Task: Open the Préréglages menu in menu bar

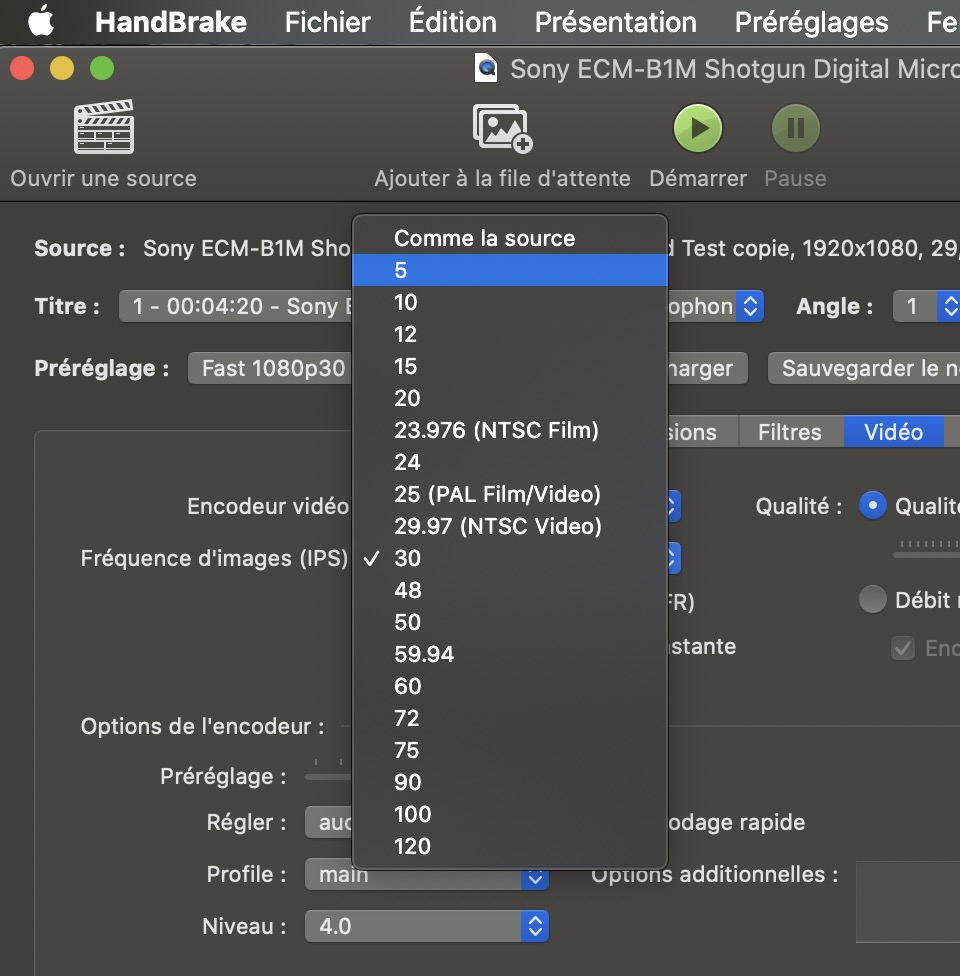Action: point(811,22)
